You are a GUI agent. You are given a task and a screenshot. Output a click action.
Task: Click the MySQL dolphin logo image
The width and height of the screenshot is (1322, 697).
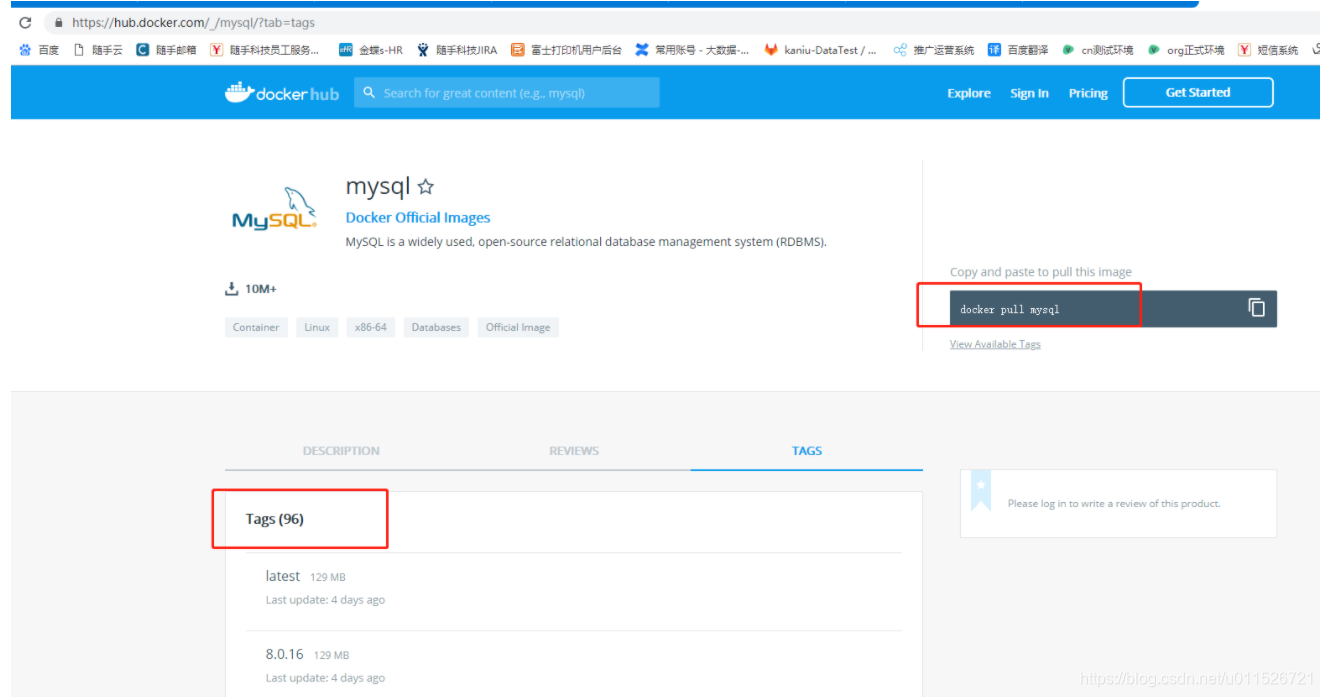[x=274, y=209]
